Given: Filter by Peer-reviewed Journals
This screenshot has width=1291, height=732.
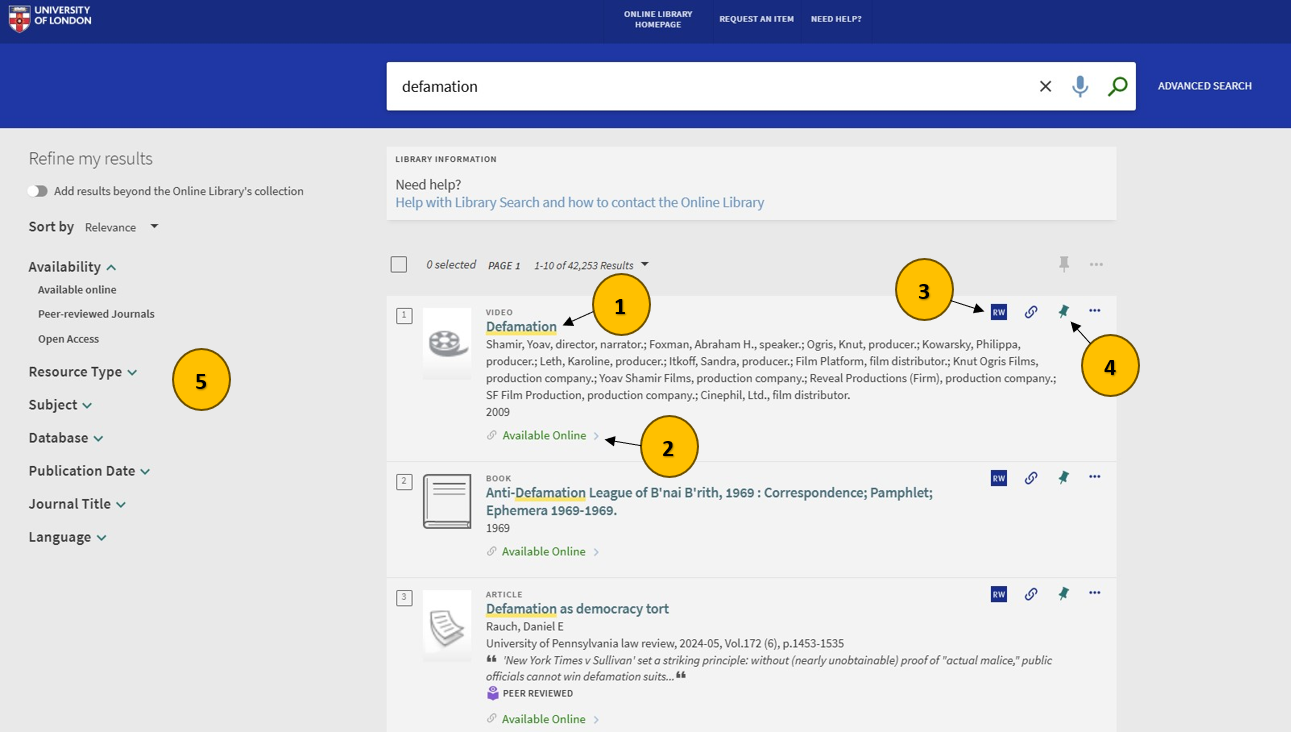Looking at the screenshot, I should pos(96,314).
